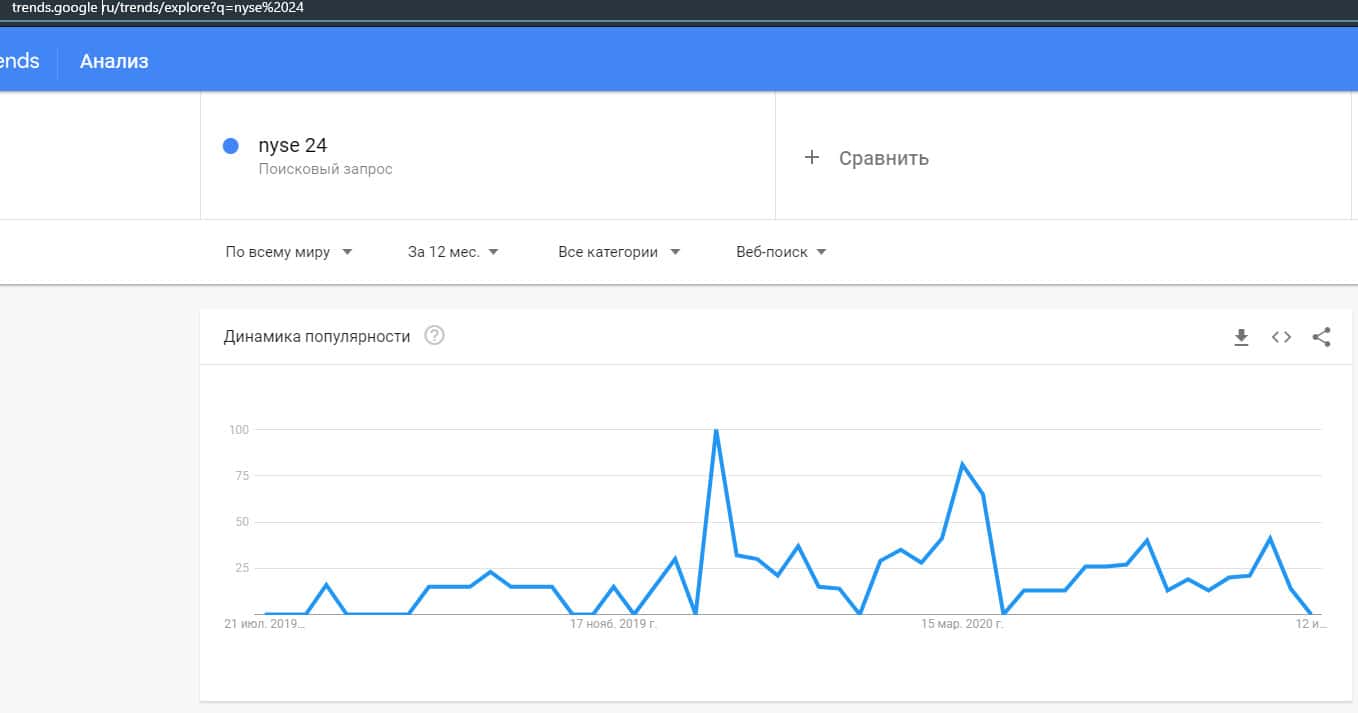Click the embed code icon
Viewport: 1358px width, 713px height.
pyautogui.click(x=1281, y=337)
